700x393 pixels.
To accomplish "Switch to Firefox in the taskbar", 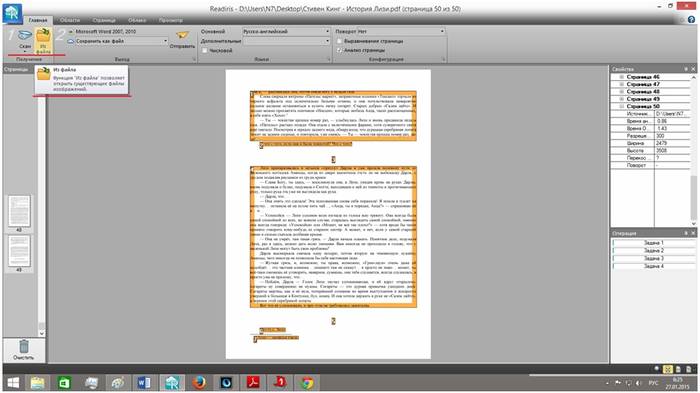I will (199, 382).
